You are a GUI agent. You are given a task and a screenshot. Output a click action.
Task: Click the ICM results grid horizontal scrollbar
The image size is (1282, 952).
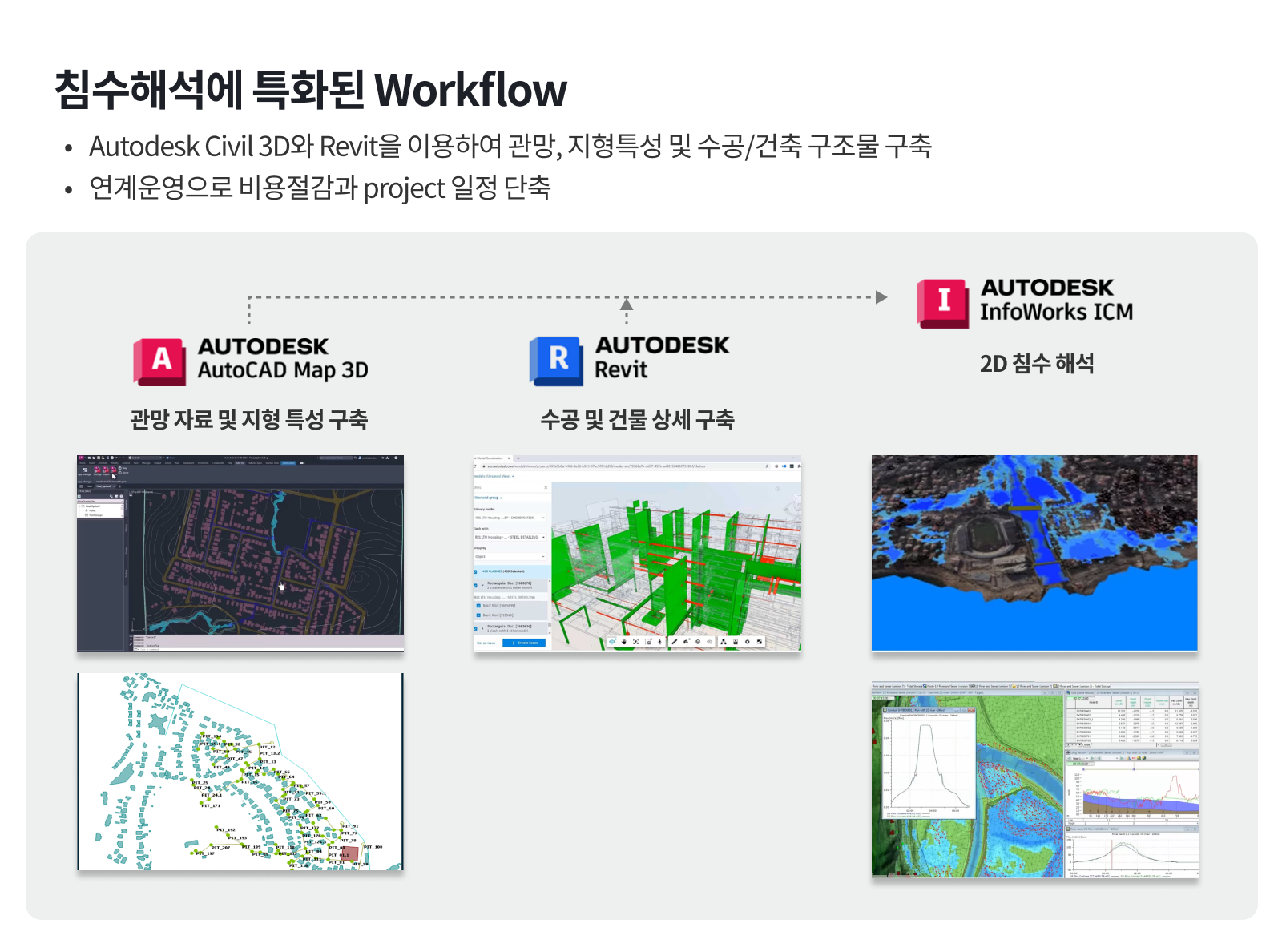pos(1166,745)
